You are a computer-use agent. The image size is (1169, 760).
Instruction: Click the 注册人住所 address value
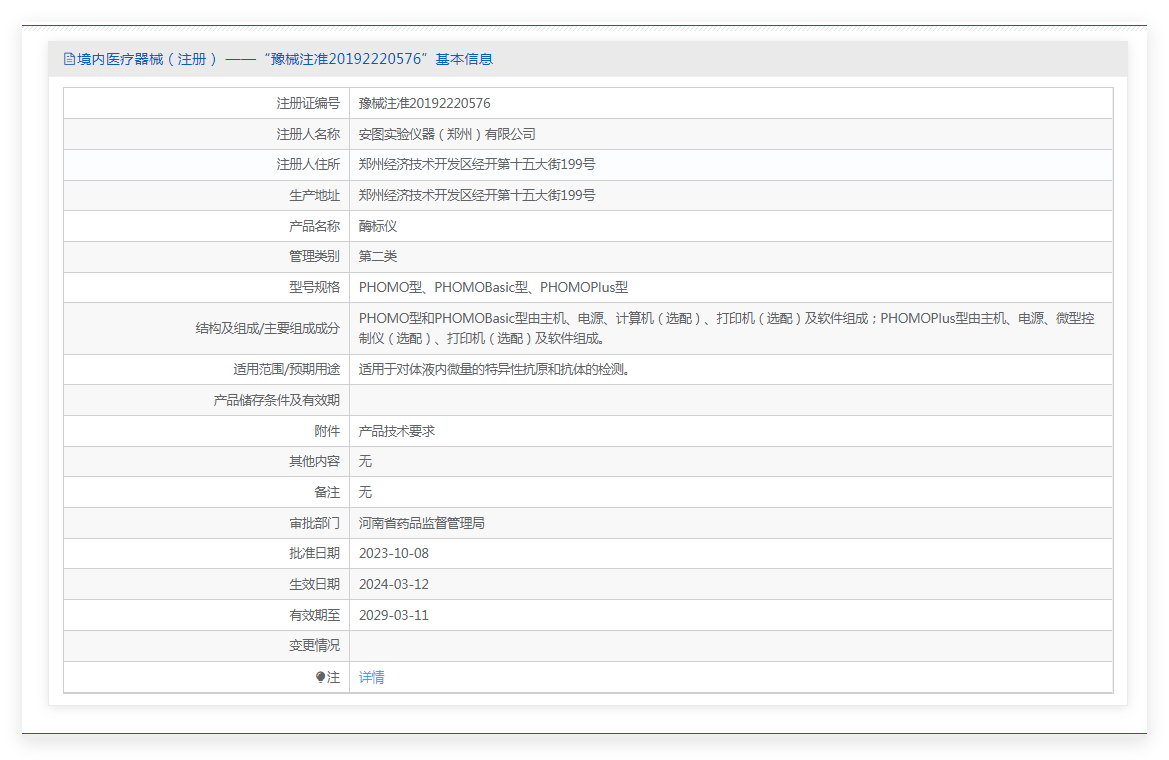476,164
